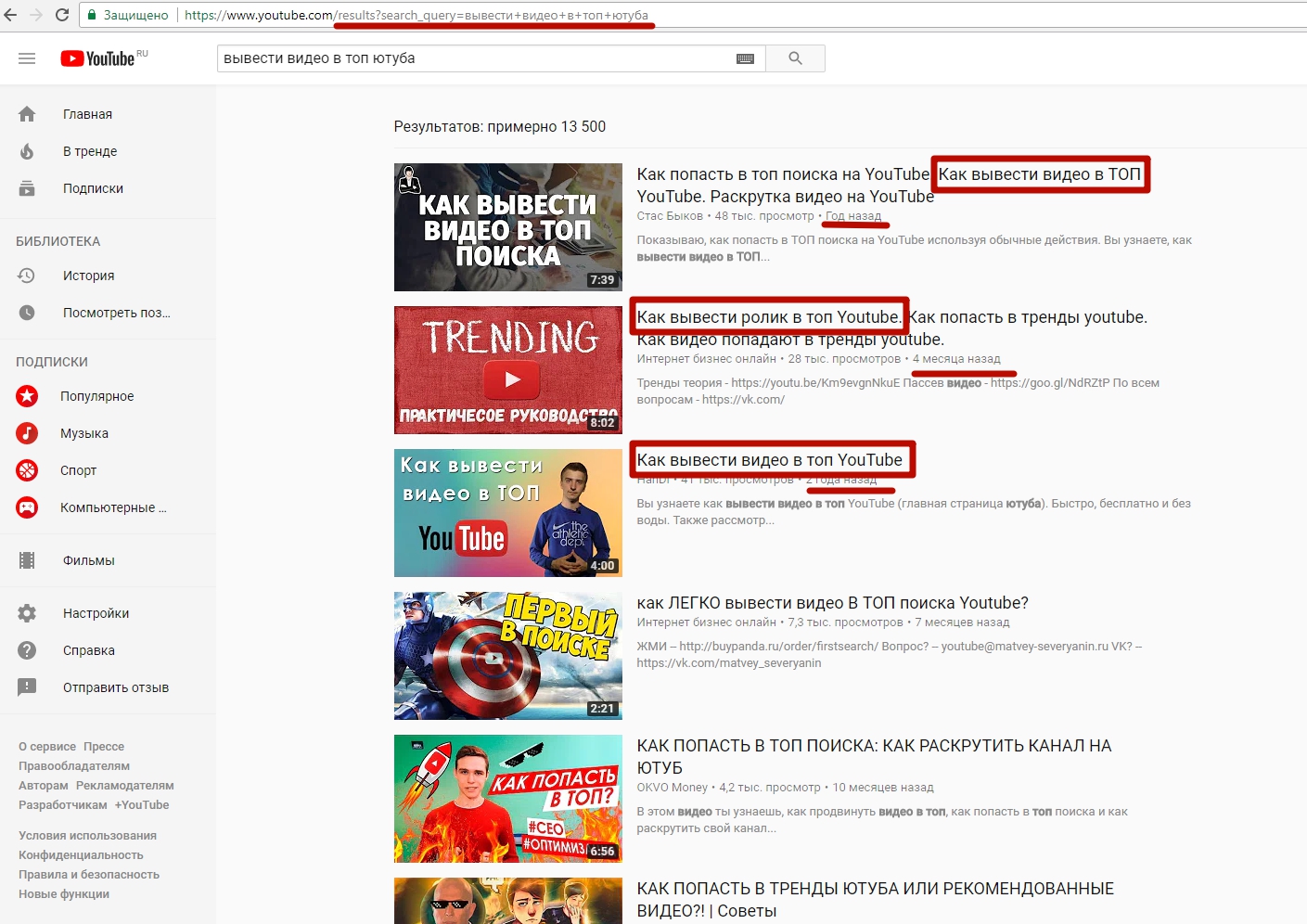Open the Конфиденциальность footer link
The height and width of the screenshot is (924, 1307).
[x=81, y=855]
